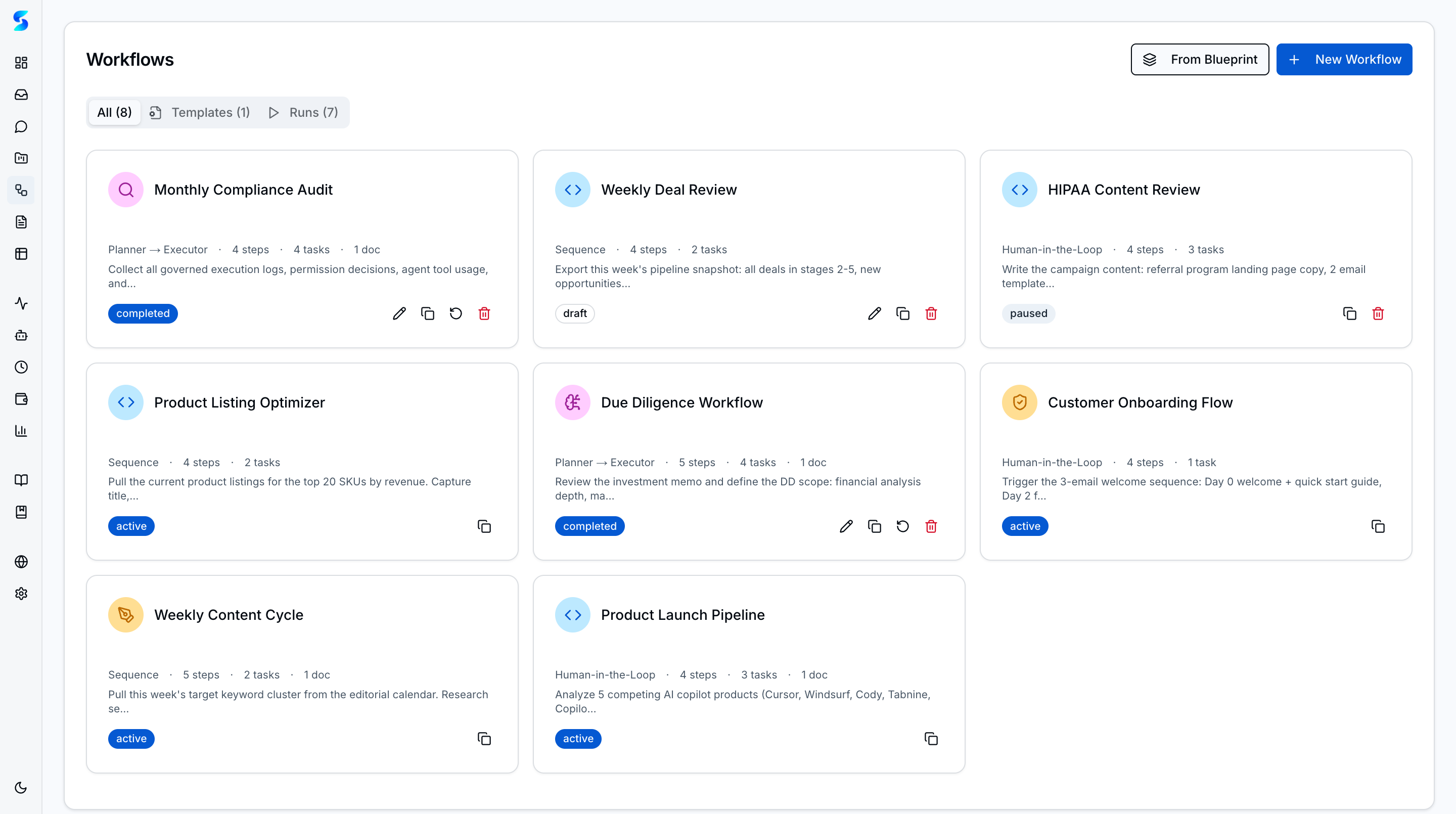Delete the HIPAA Content Review workflow
The height and width of the screenshot is (814, 1456).
[x=1378, y=313]
